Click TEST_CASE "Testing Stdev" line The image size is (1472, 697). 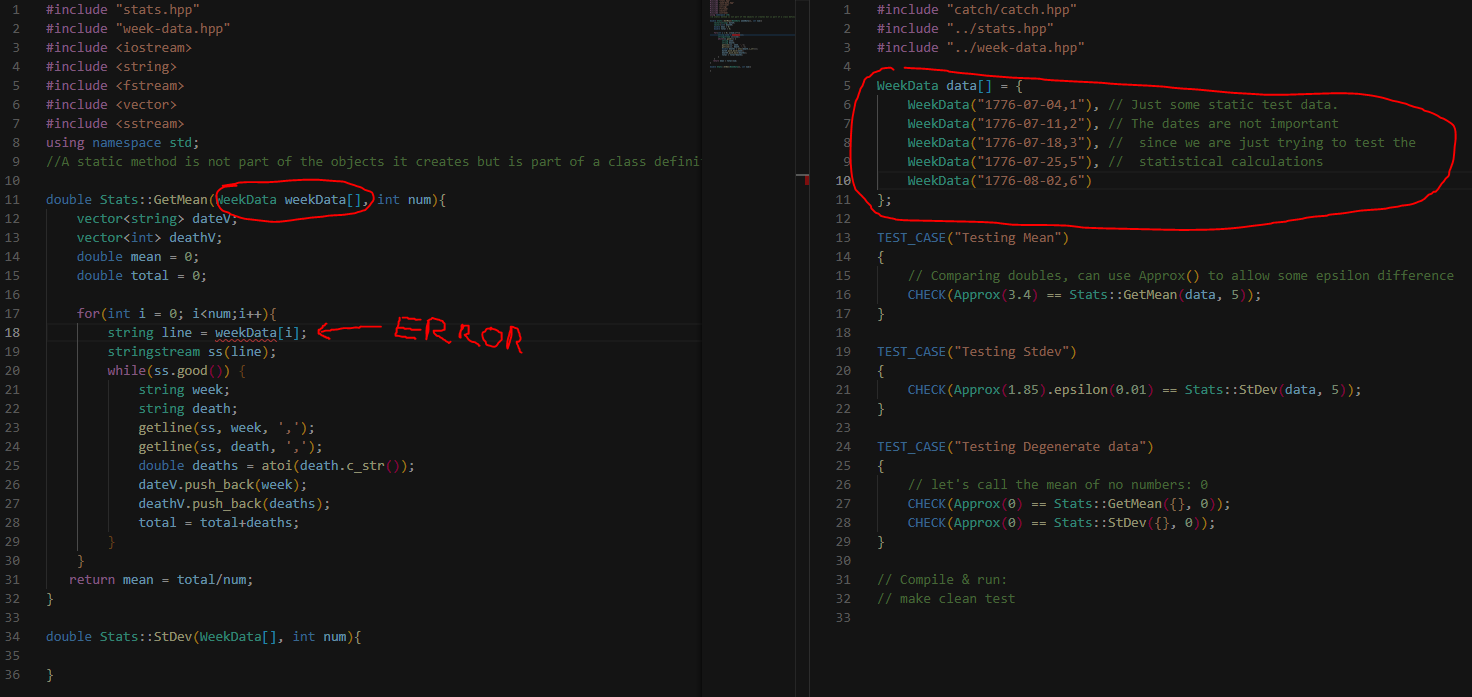pyautogui.click(x=977, y=351)
